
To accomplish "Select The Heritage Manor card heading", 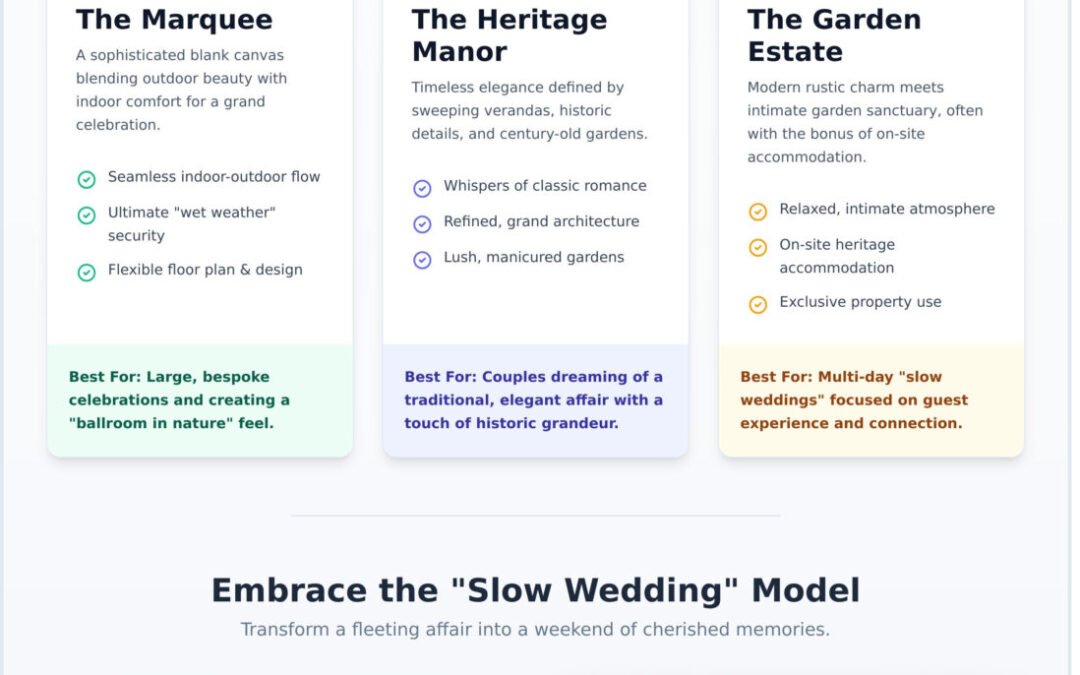I will (509, 35).
